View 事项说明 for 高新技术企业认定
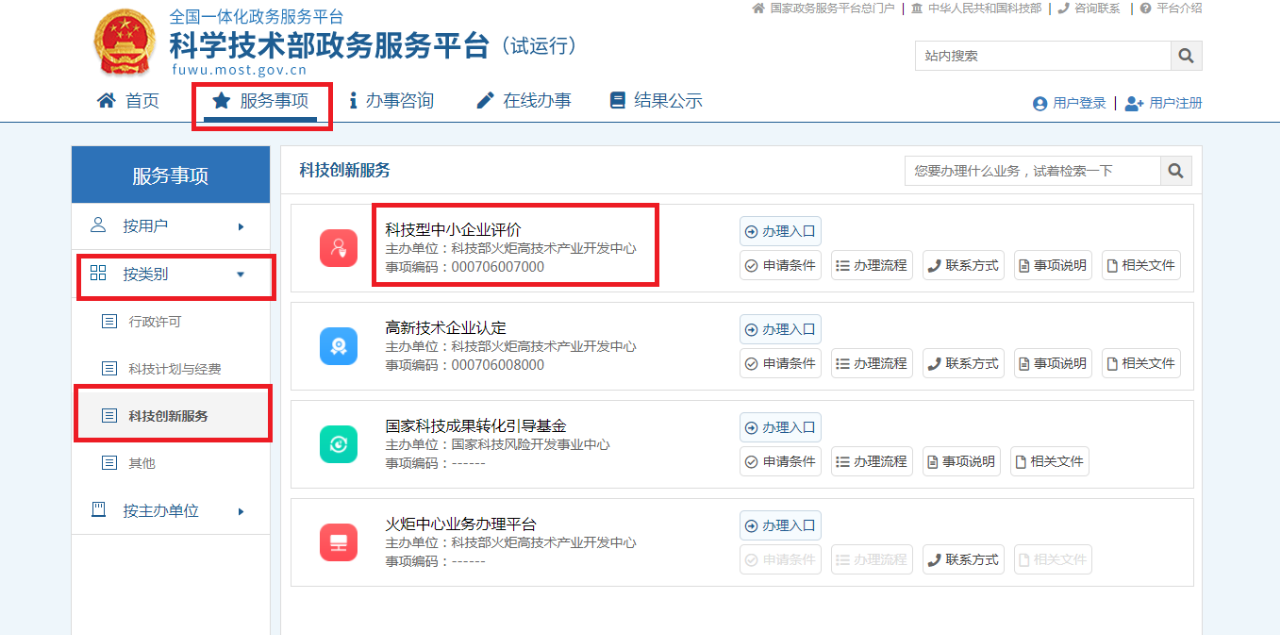1280x635 pixels. point(1053,363)
